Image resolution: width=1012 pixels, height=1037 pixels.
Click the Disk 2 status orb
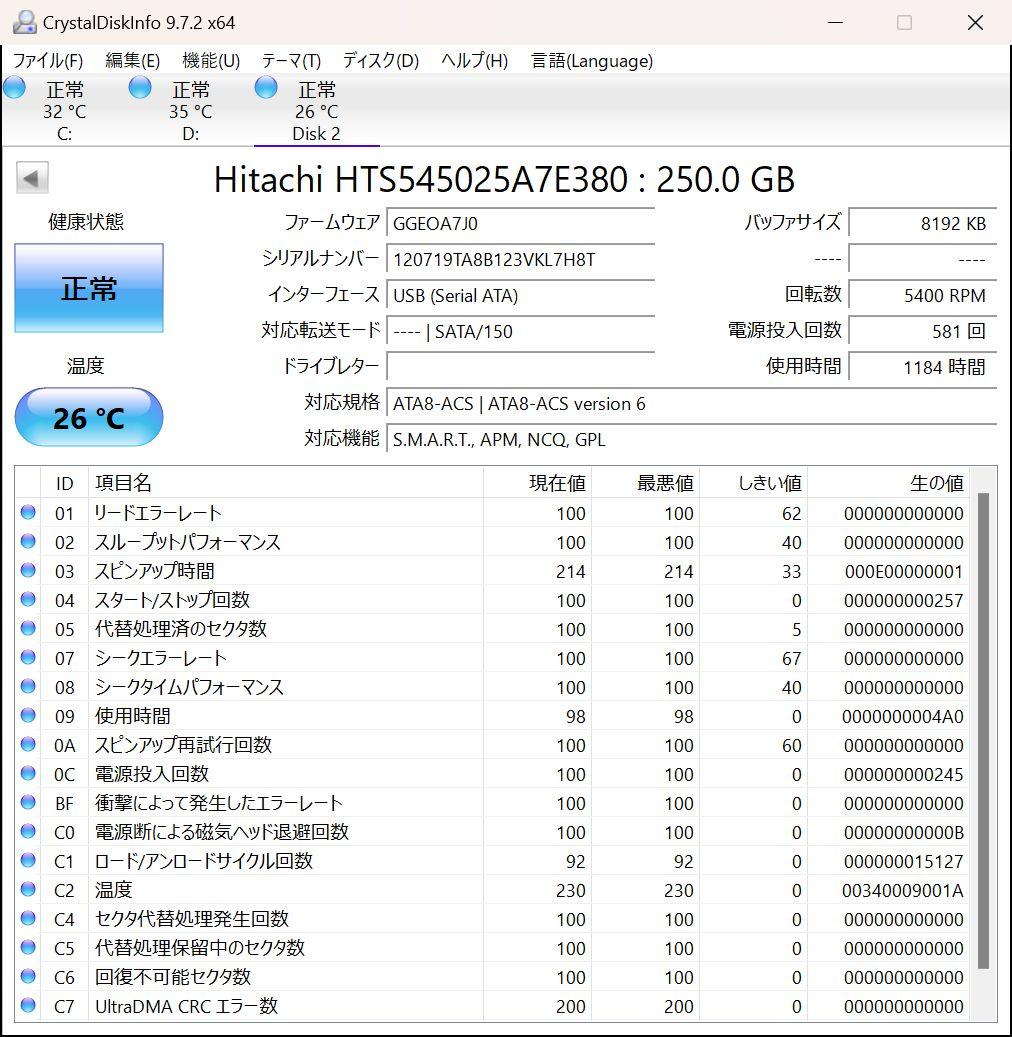tap(266, 88)
